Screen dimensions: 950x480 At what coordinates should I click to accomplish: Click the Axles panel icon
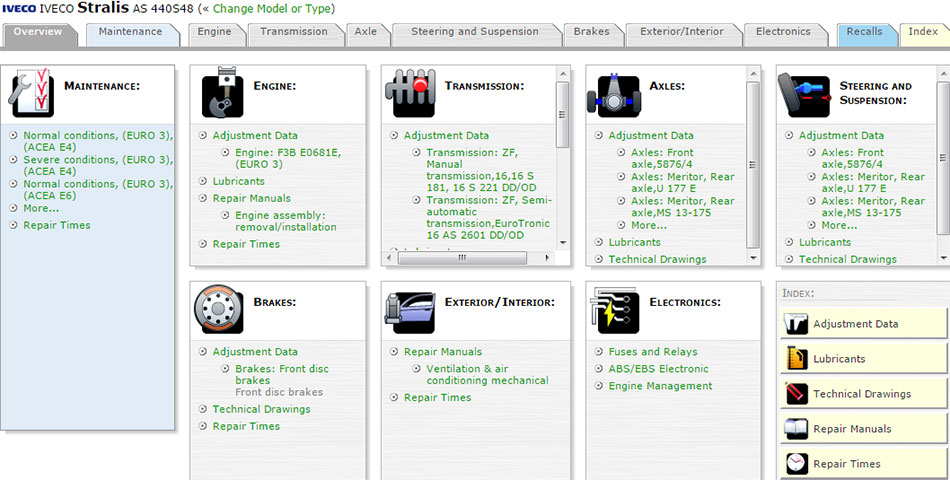pos(614,95)
